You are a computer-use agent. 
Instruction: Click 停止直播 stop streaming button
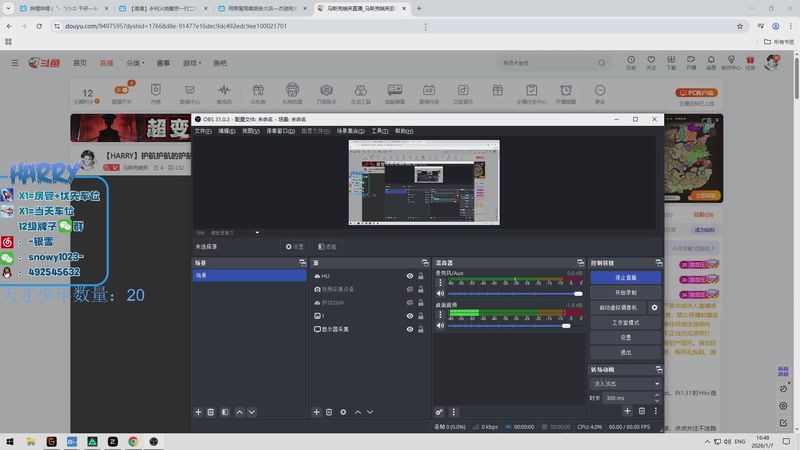coord(626,278)
